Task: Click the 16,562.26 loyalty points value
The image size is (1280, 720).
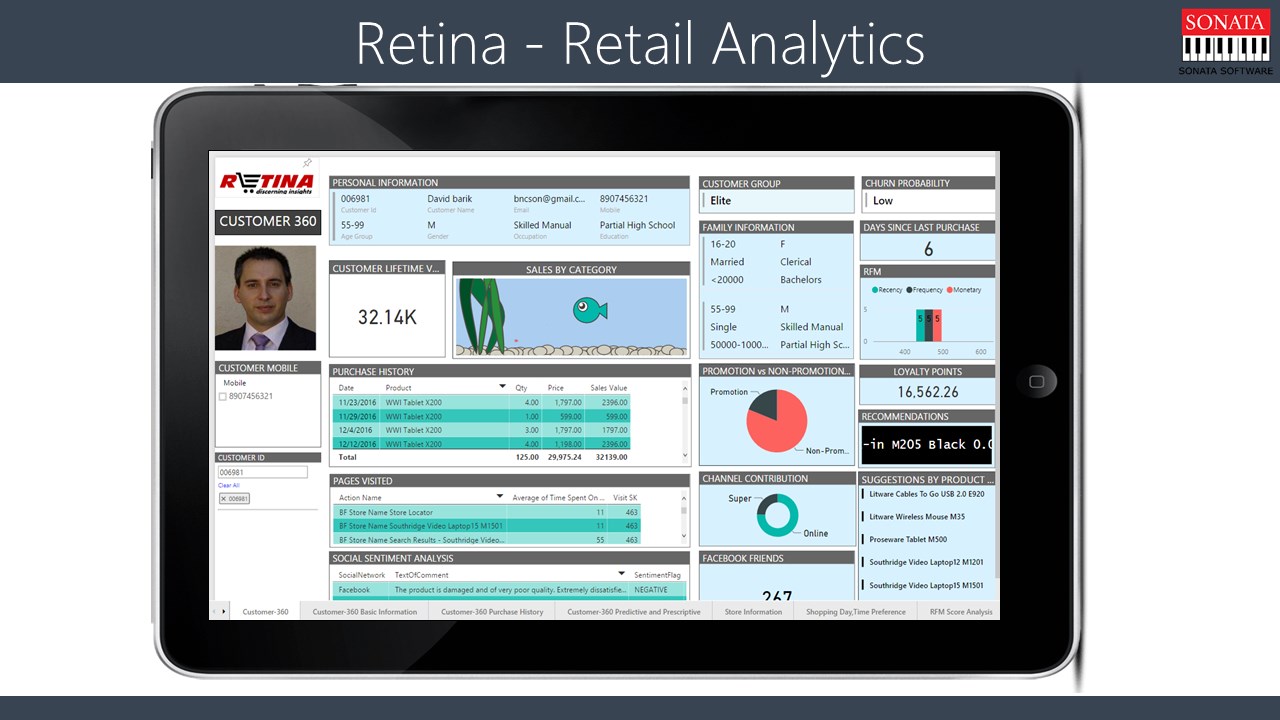Action: 928,392
